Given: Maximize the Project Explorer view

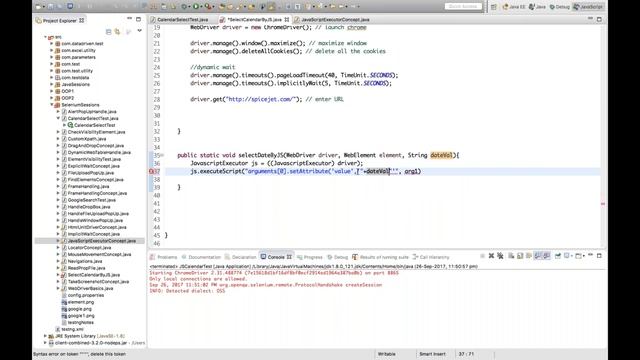Looking at the screenshot, I should [138, 19].
